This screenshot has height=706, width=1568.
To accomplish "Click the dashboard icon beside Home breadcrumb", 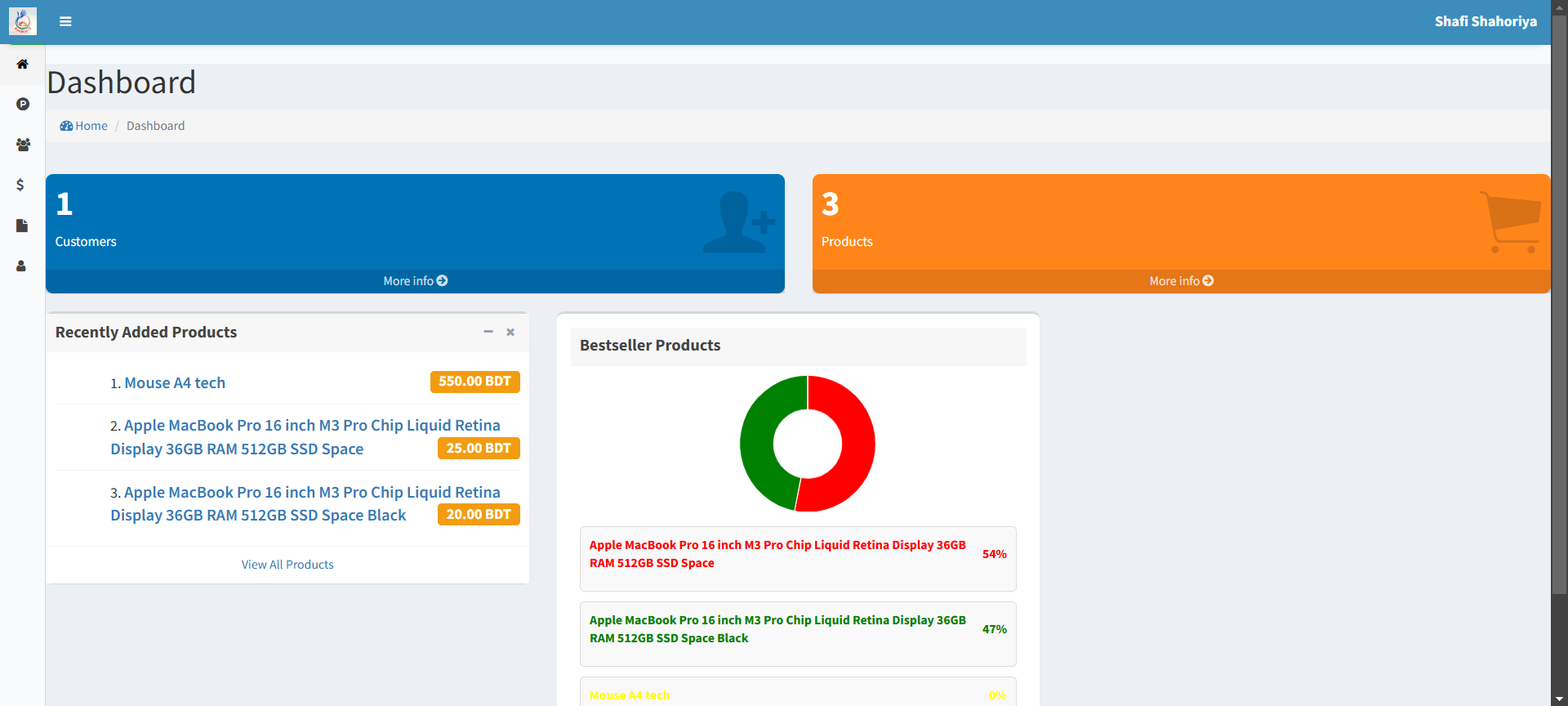I will coord(66,126).
